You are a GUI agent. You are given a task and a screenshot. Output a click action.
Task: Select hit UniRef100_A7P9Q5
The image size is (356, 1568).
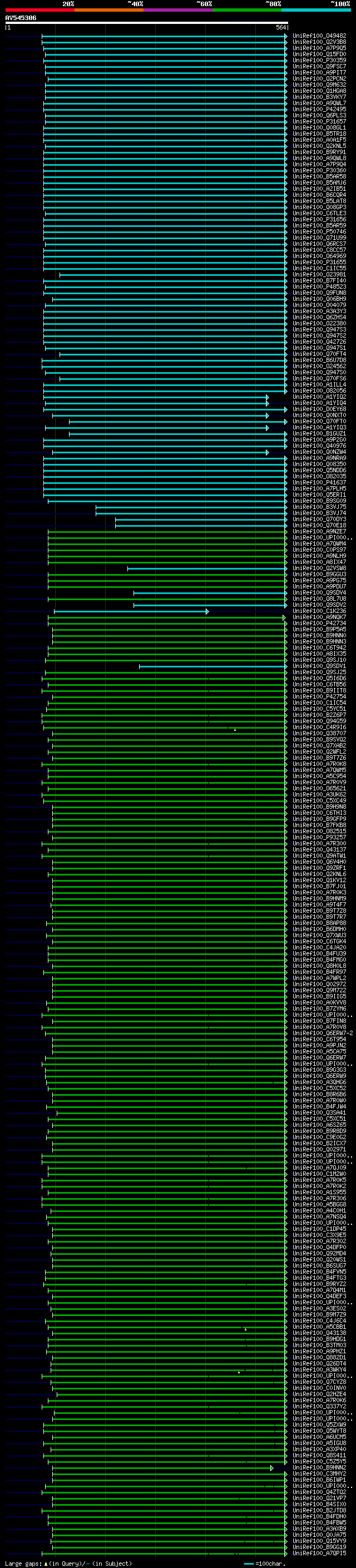(x=319, y=48)
